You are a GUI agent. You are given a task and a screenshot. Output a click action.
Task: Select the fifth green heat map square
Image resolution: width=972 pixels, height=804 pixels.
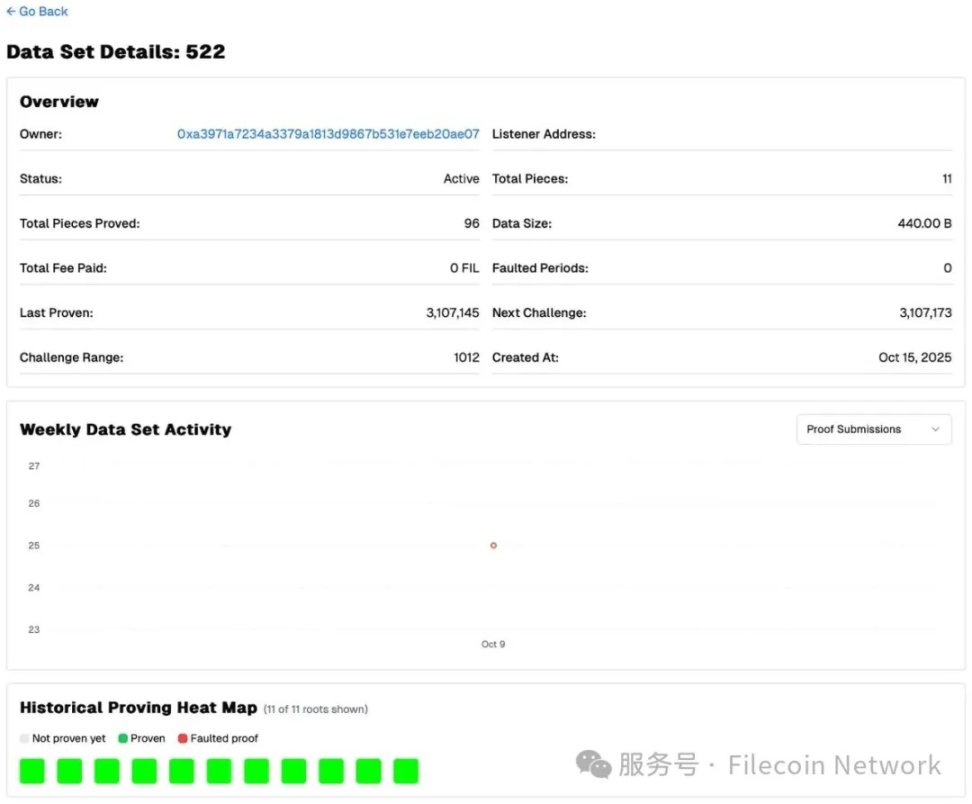tap(181, 771)
